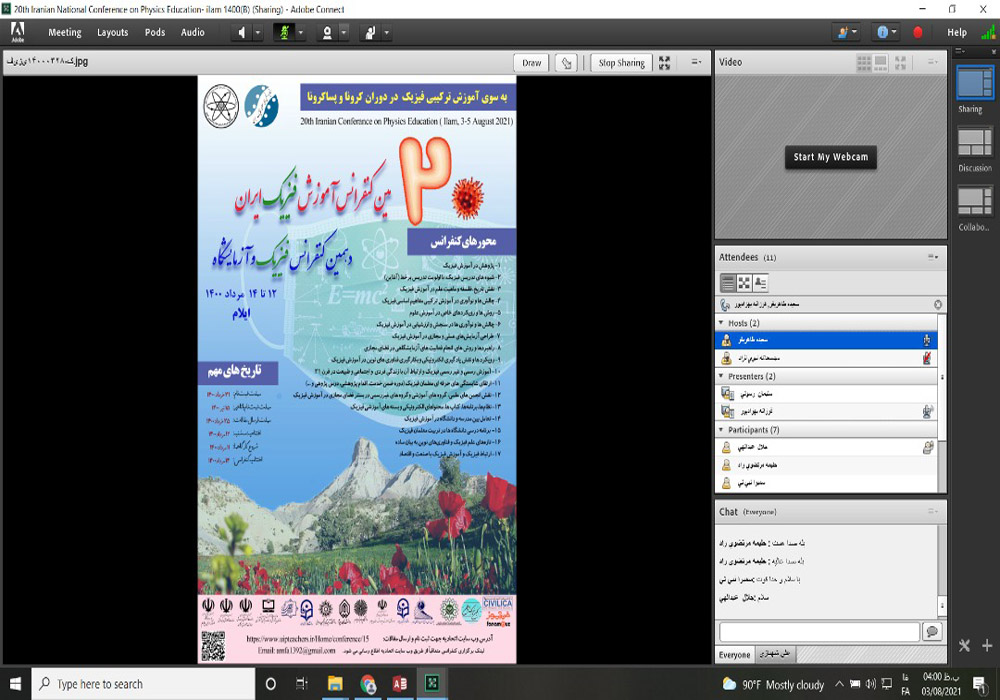Viewport: 1000px width, 700px height.
Task: Open the microphone options dropdown arrow
Action: tap(302, 32)
